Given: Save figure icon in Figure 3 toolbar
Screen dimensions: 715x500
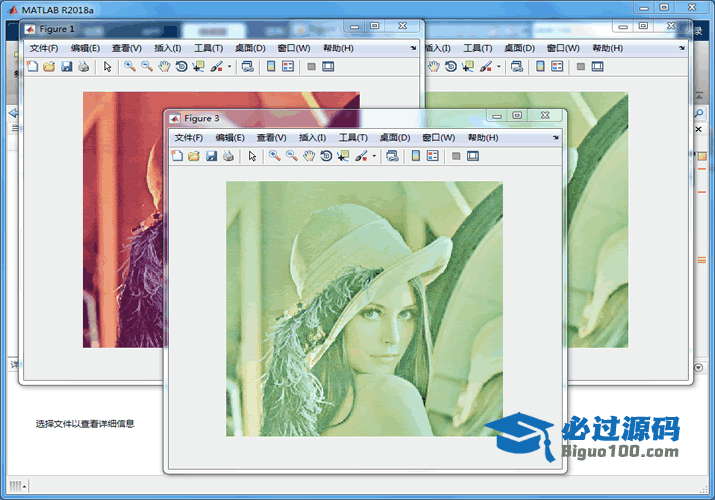Looking at the screenshot, I should (211, 156).
